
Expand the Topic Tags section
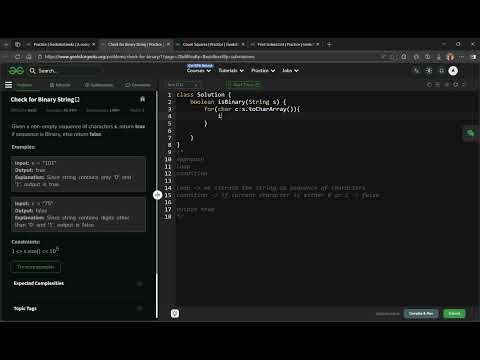click(x=78, y=308)
